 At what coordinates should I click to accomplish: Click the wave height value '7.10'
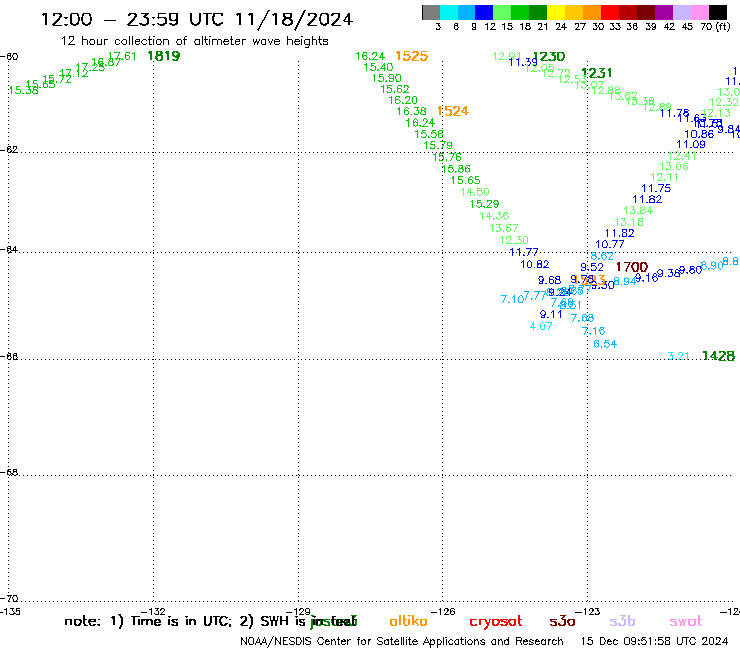(512, 299)
